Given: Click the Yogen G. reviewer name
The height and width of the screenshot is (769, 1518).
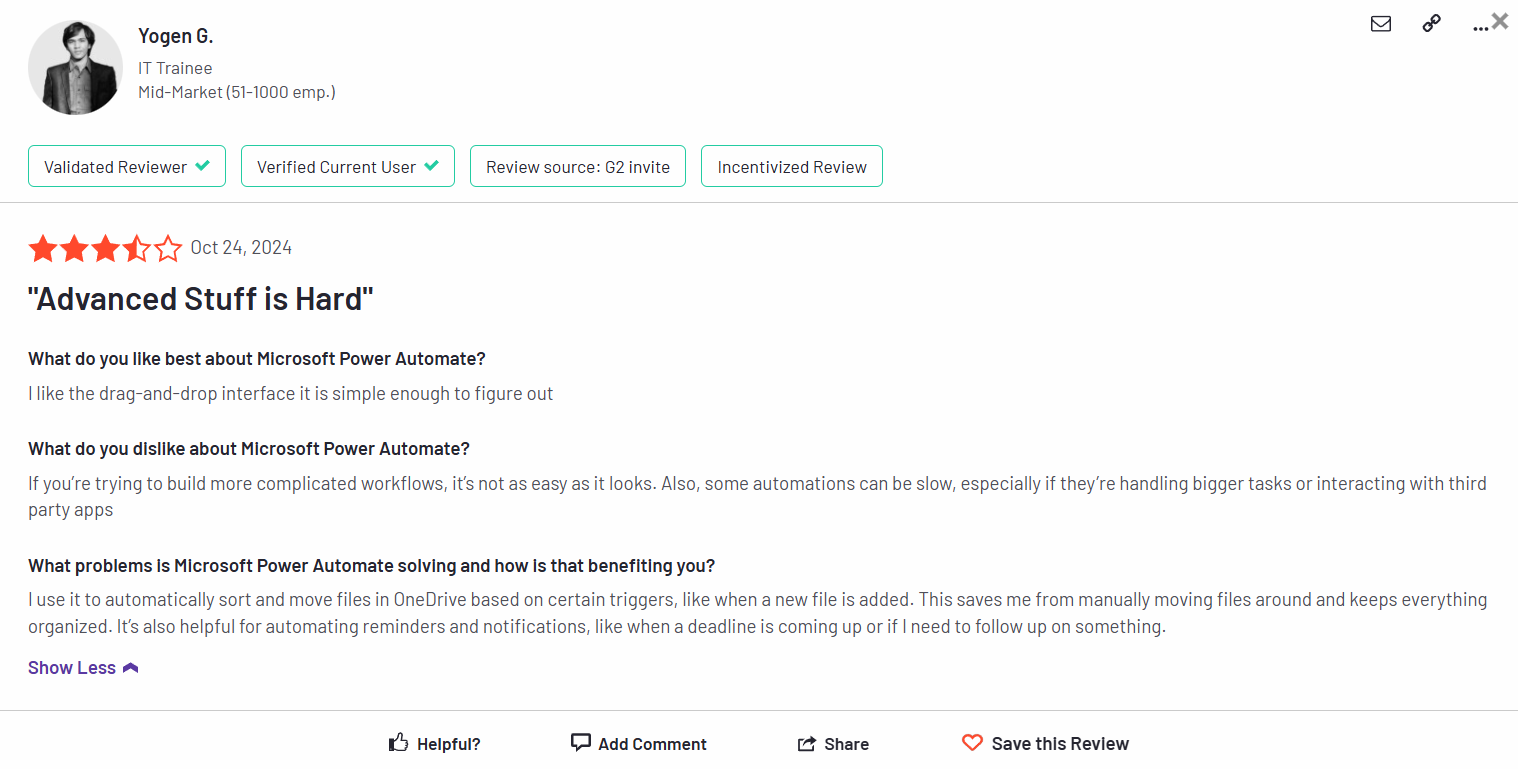Looking at the screenshot, I should [176, 36].
